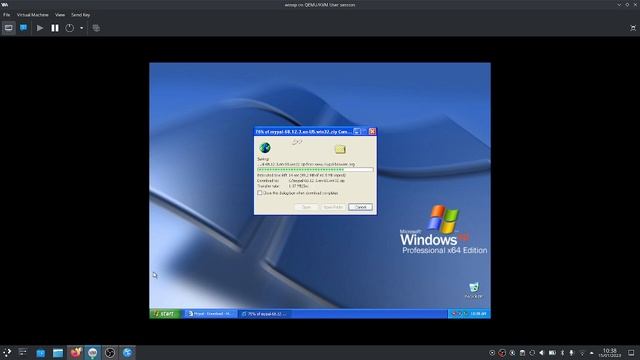Minimize the file download dialog
The image size is (640, 360).
click(357, 131)
